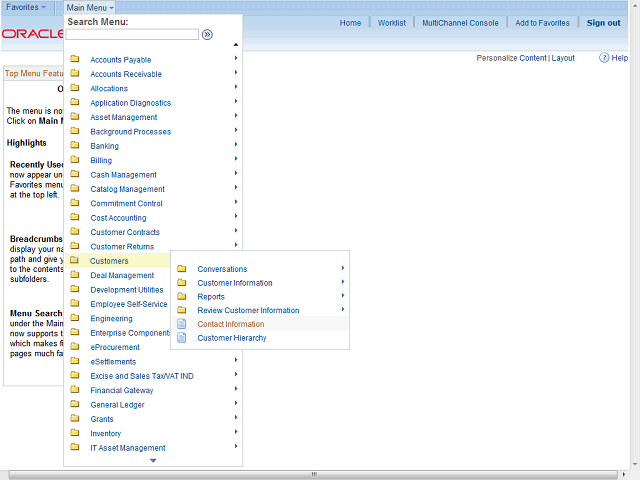Viewport: 640px width, 480px height.
Task: Click the General Ledger folder icon
Action: 75,404
